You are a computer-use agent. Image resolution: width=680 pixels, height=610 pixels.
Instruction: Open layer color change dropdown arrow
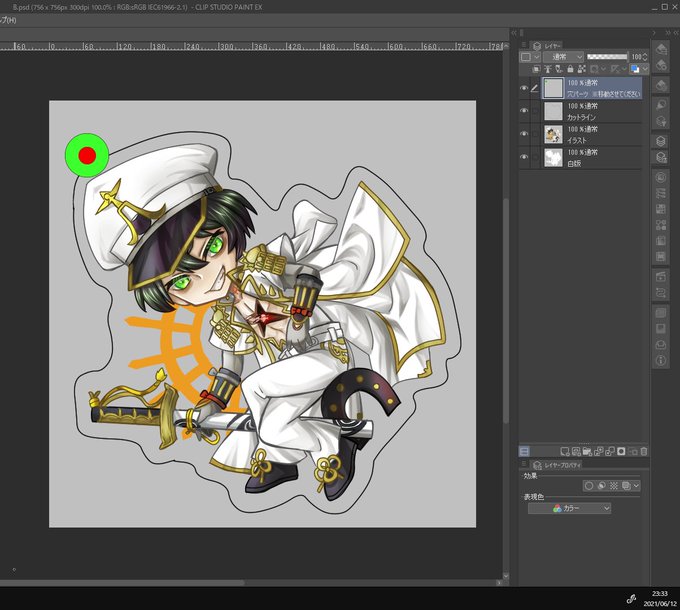[x=645, y=69]
